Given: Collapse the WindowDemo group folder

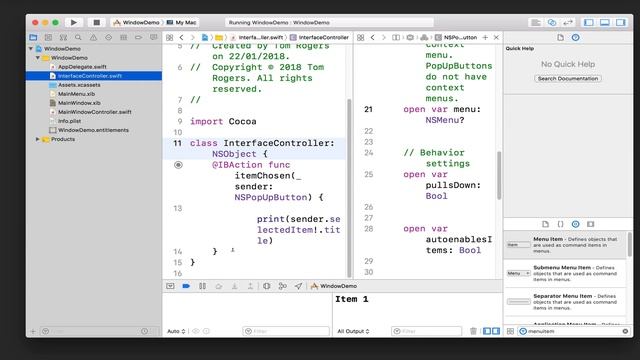Looking at the screenshot, I should 38,58.
